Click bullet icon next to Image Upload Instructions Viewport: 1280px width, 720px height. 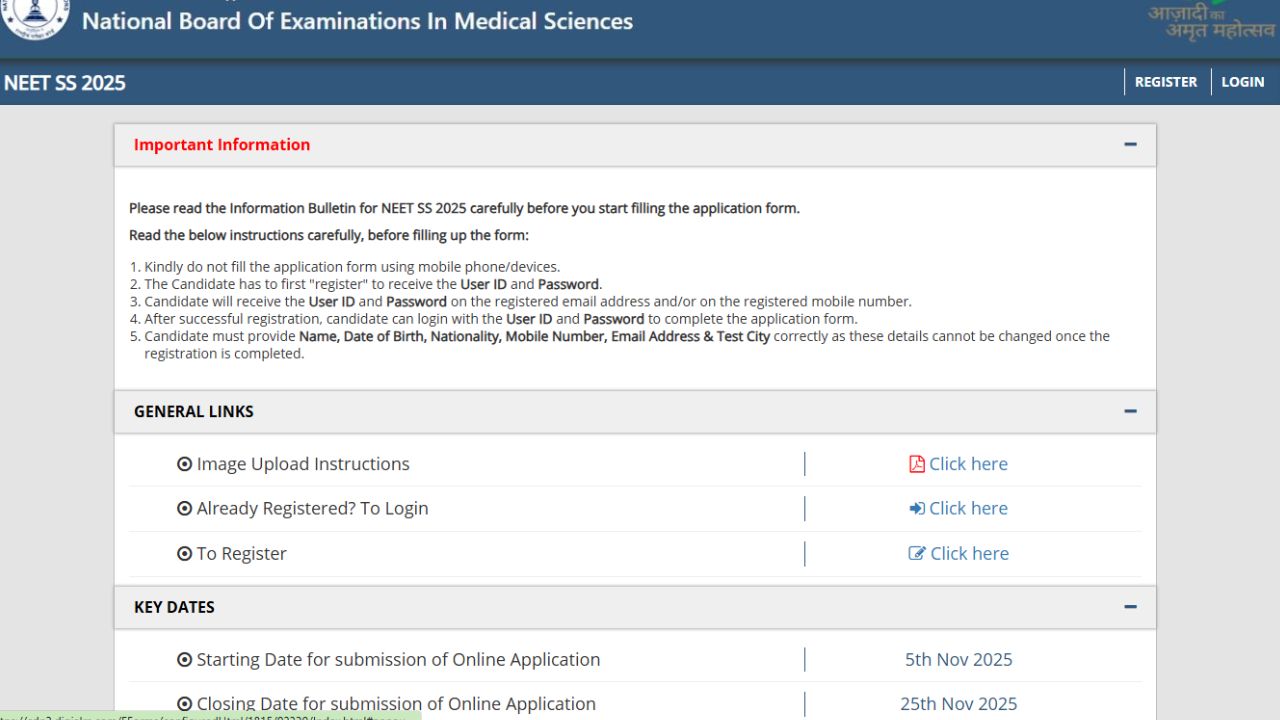[x=184, y=464]
